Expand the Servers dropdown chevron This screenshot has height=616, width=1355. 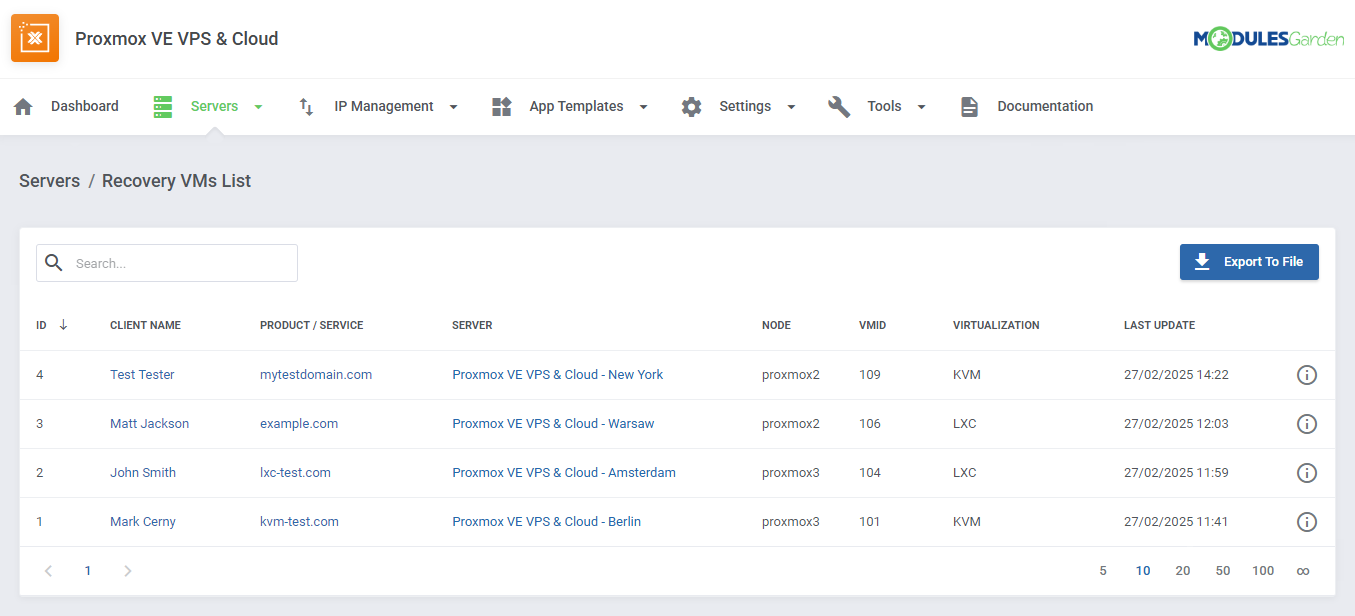pos(258,106)
